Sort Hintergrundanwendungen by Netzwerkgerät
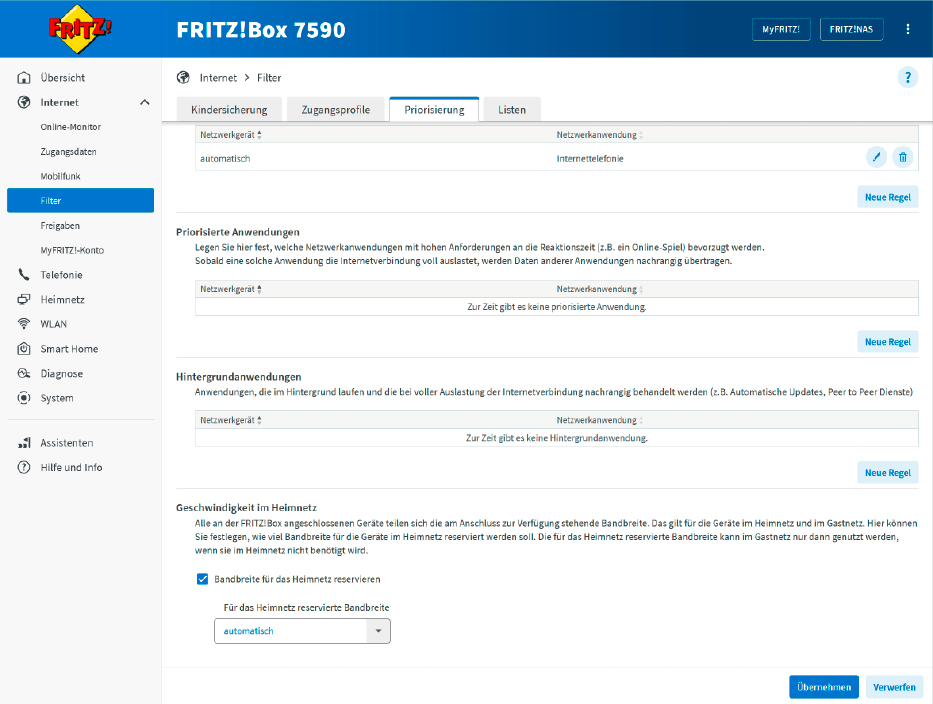The width and height of the screenshot is (933, 704). (x=230, y=420)
